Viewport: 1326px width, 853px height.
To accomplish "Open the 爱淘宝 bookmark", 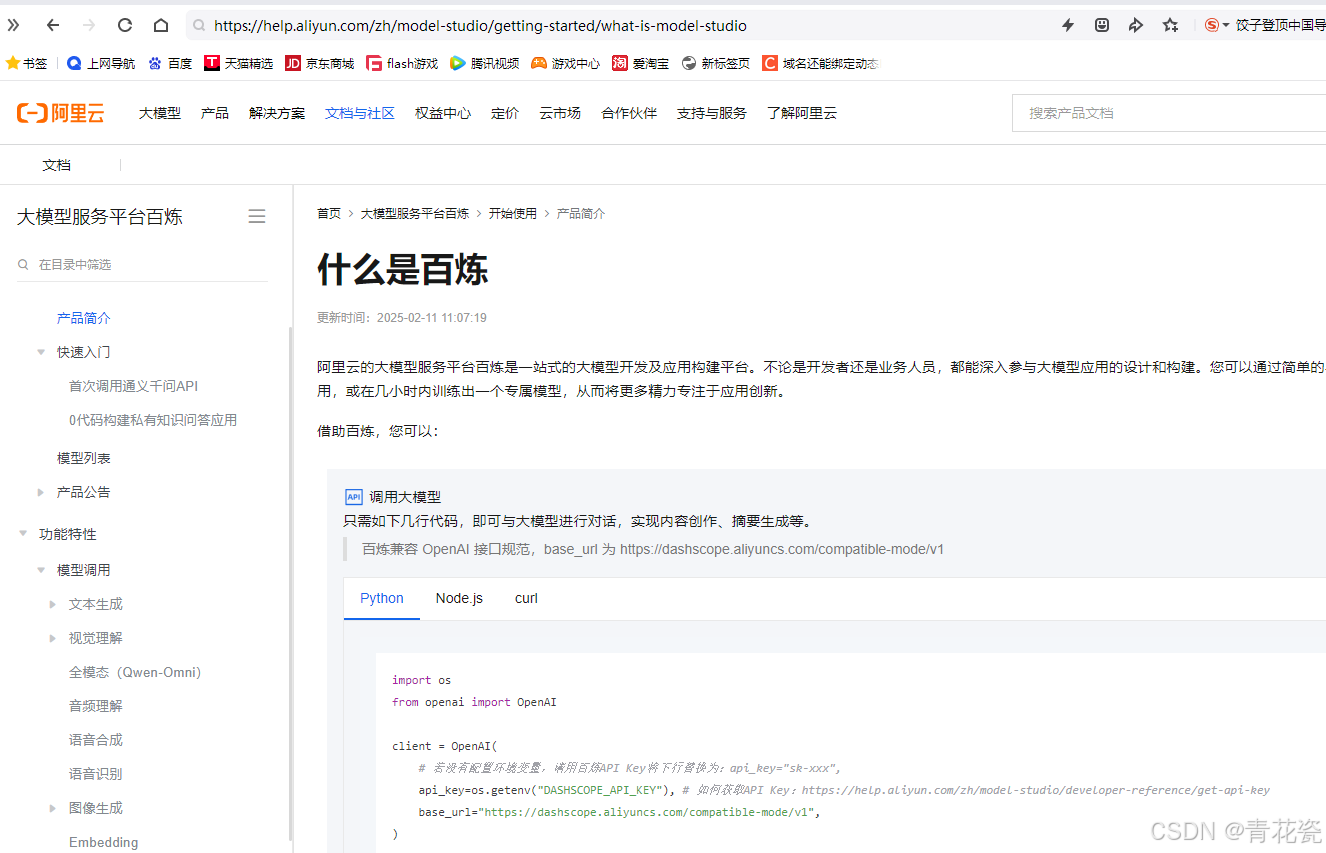I will [x=641, y=63].
